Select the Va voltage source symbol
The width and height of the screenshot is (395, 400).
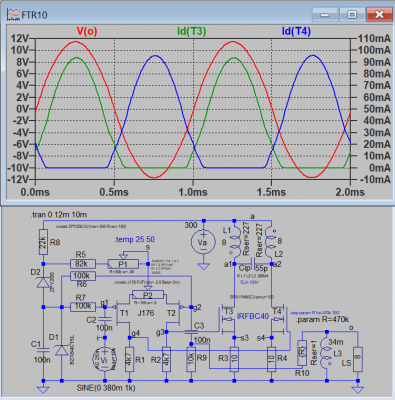[x=203, y=242]
